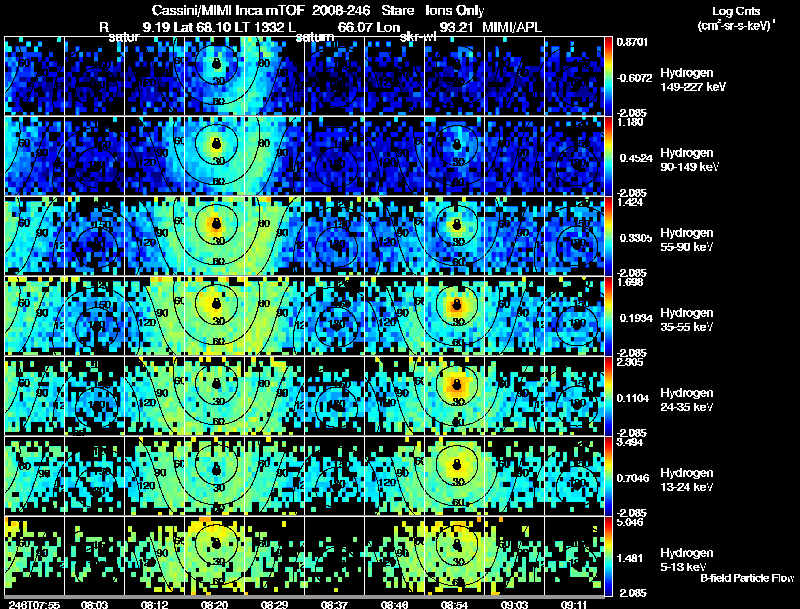The image size is (800, 609).
Task: Click the Log Cnts units heading
Action: pos(736,11)
